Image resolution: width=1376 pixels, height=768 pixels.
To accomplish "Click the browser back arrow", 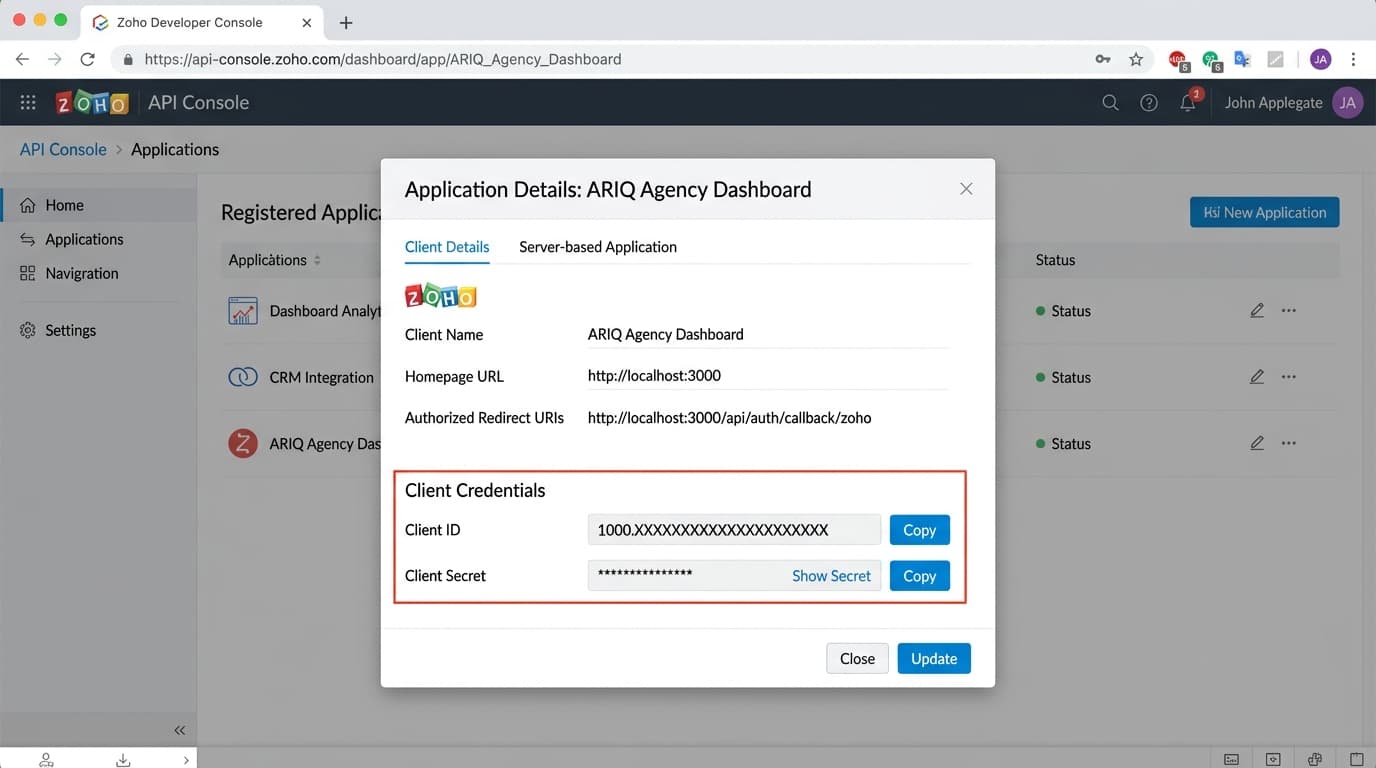I will coord(23,59).
